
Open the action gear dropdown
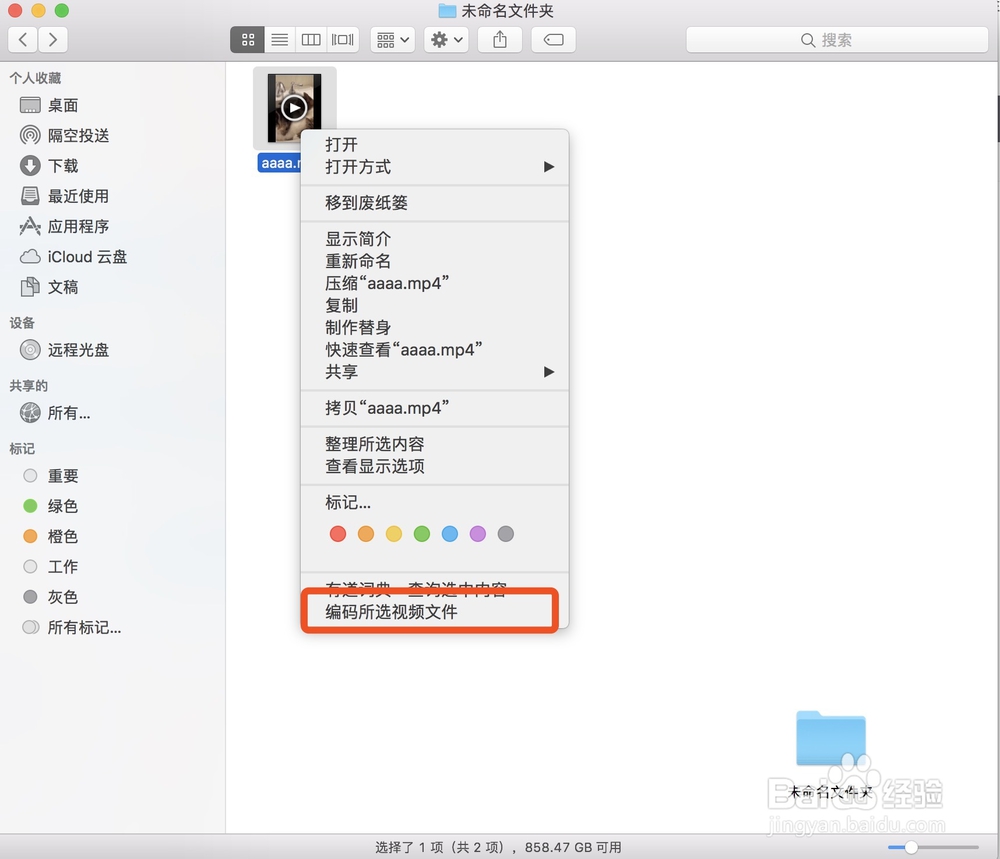tap(446, 40)
